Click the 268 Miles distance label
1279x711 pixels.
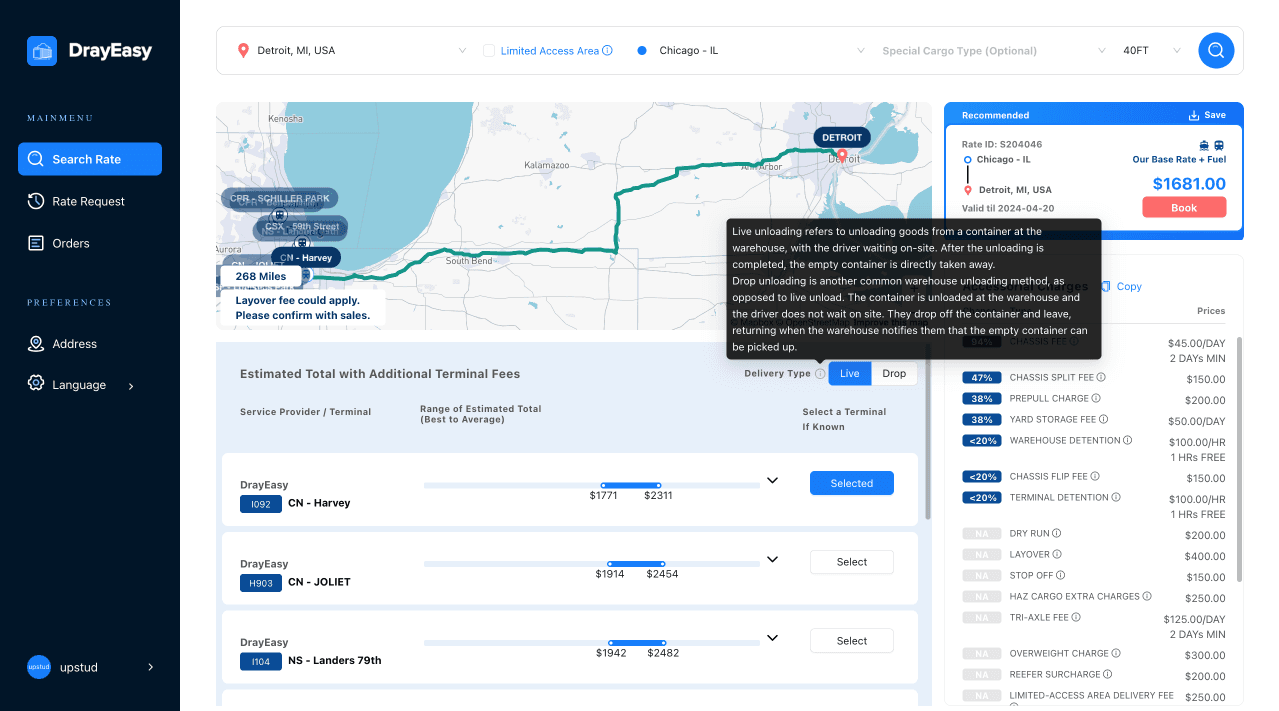tap(261, 276)
